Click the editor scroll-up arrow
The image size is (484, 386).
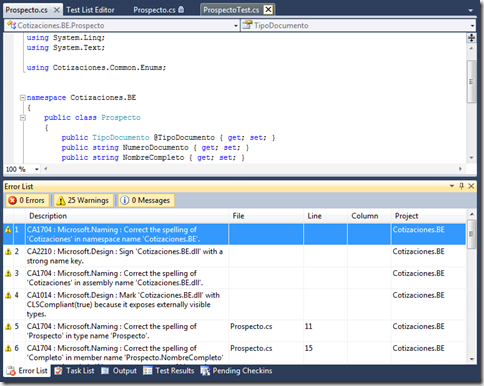[471, 49]
